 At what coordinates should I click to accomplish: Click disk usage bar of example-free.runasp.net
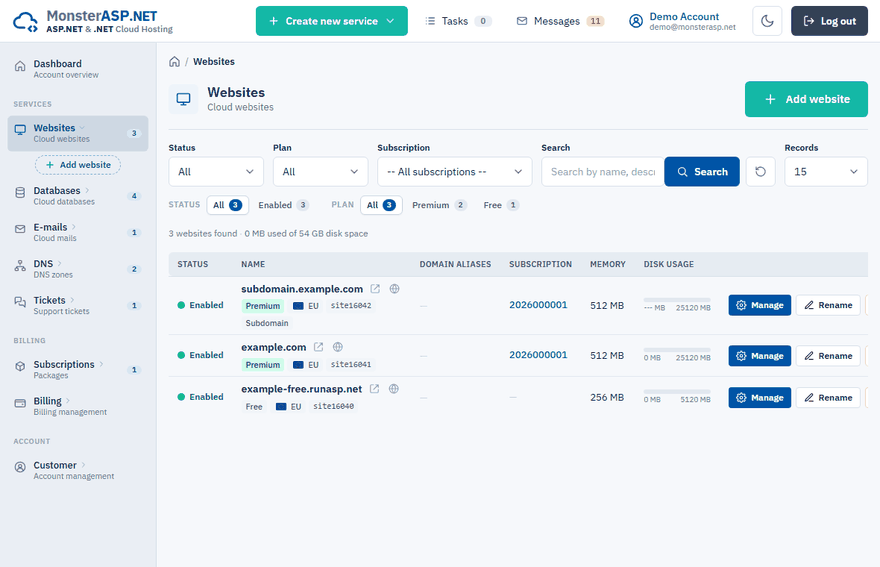point(677,392)
